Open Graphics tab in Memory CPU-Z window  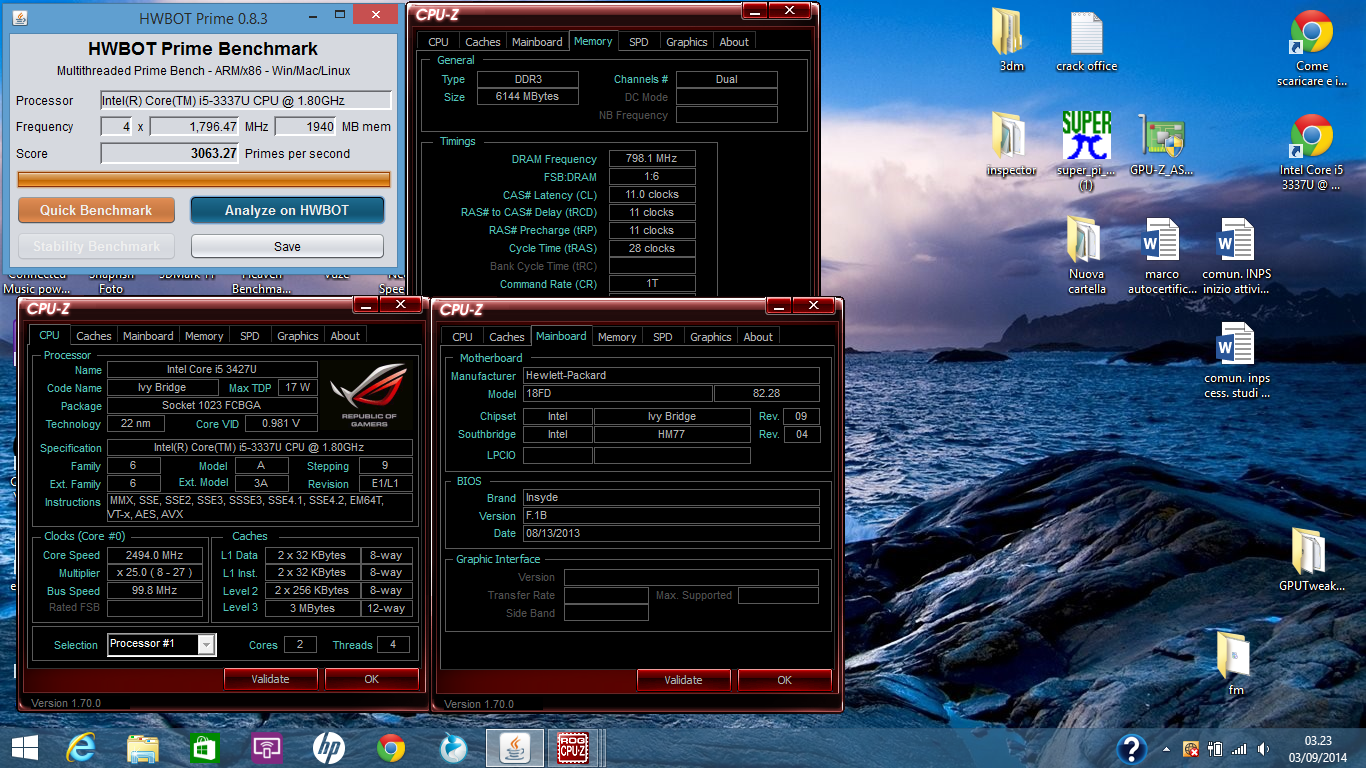click(687, 42)
